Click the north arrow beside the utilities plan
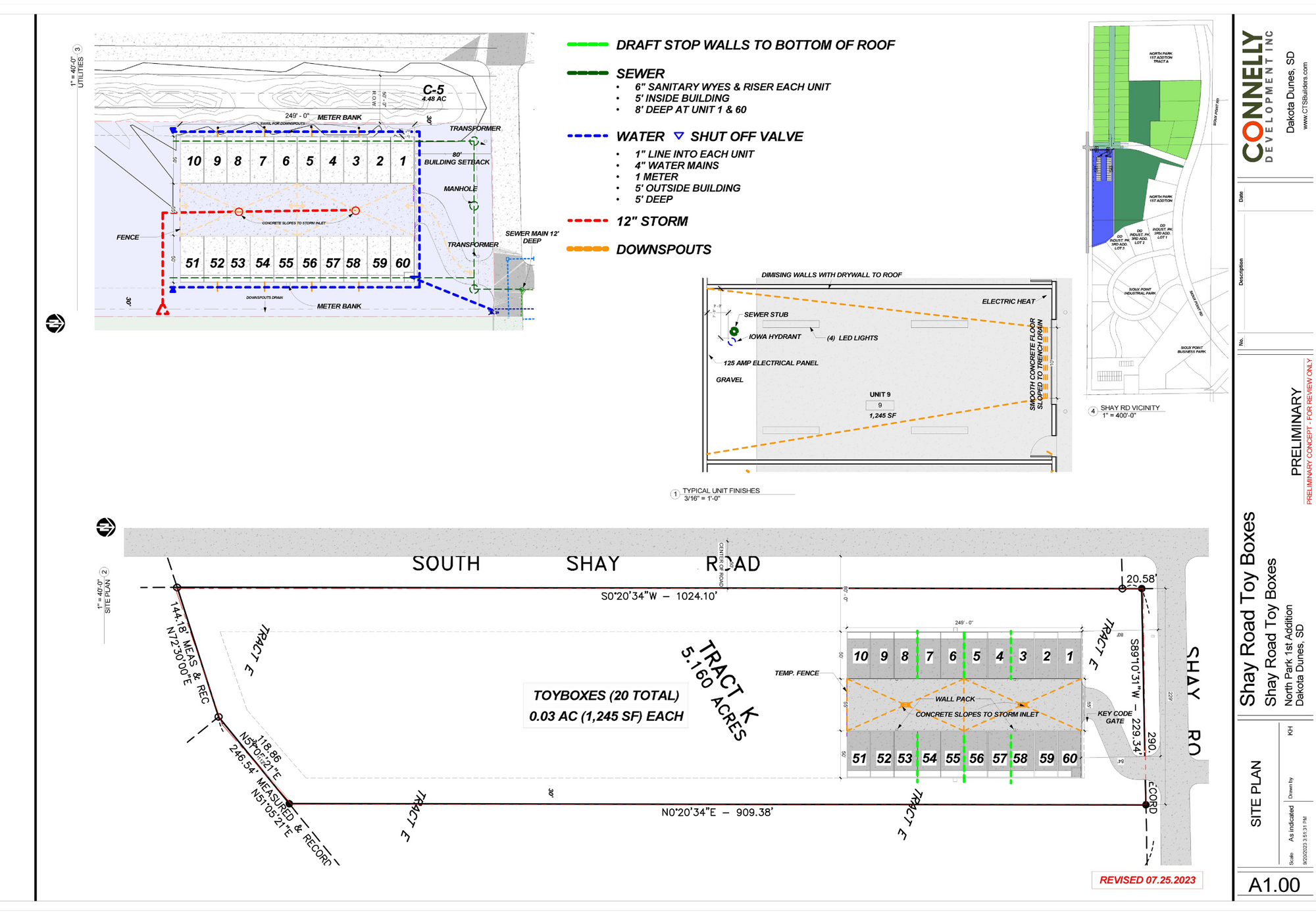Viewport: 1316px width, 915px height. pos(55,324)
